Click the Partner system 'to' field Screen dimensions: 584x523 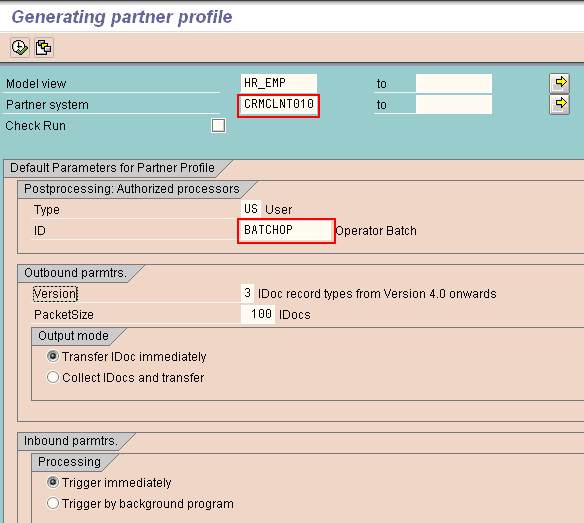coord(454,104)
